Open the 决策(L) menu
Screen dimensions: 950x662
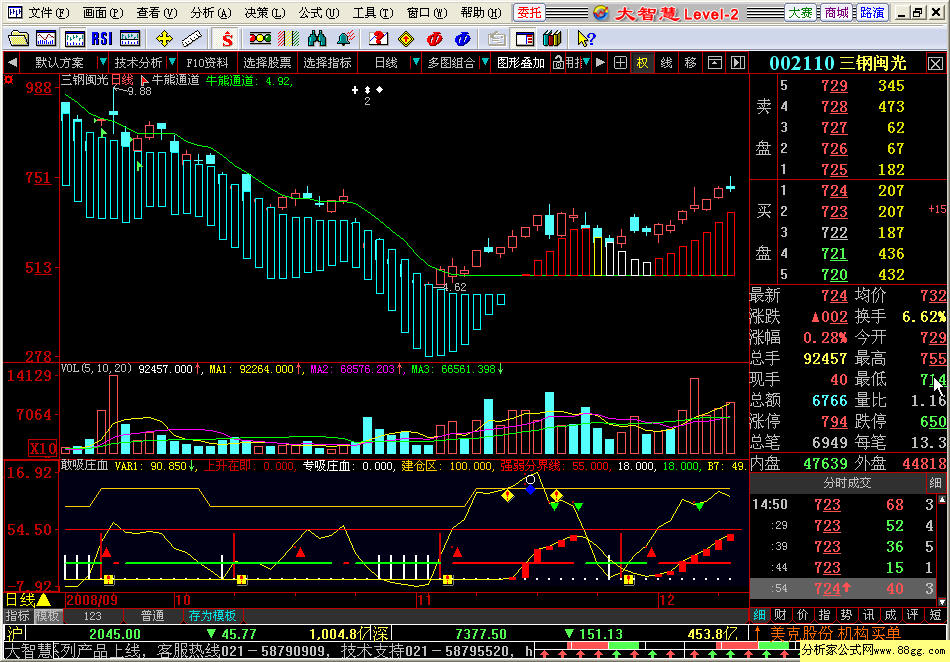tap(264, 13)
